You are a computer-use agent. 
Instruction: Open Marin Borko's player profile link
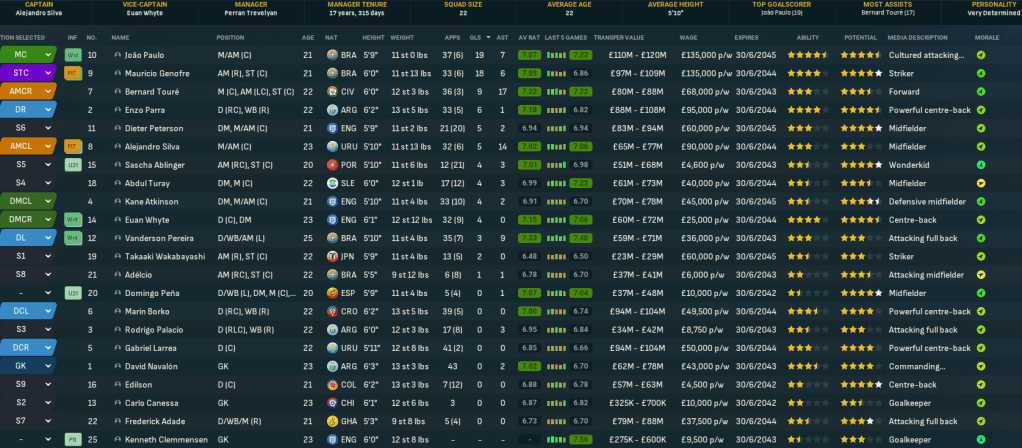click(x=146, y=311)
